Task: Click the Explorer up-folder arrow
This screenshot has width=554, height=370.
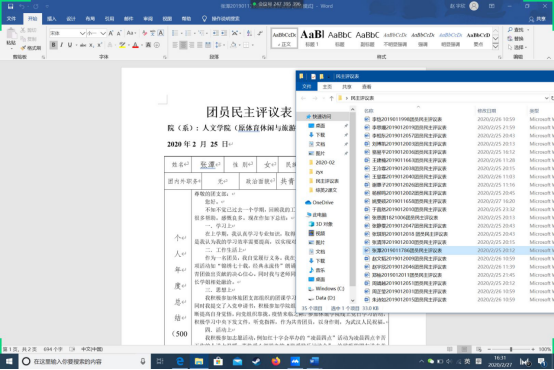Action: [x=331, y=98]
